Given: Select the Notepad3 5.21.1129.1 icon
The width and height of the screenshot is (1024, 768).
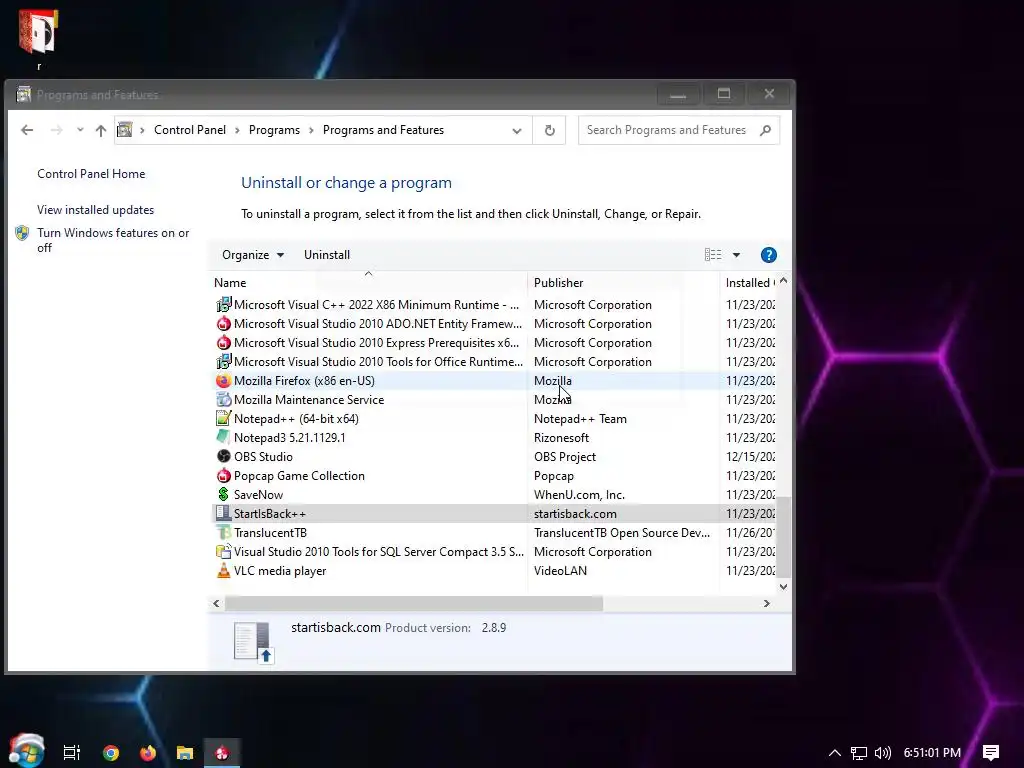Looking at the screenshot, I should click(223, 437).
